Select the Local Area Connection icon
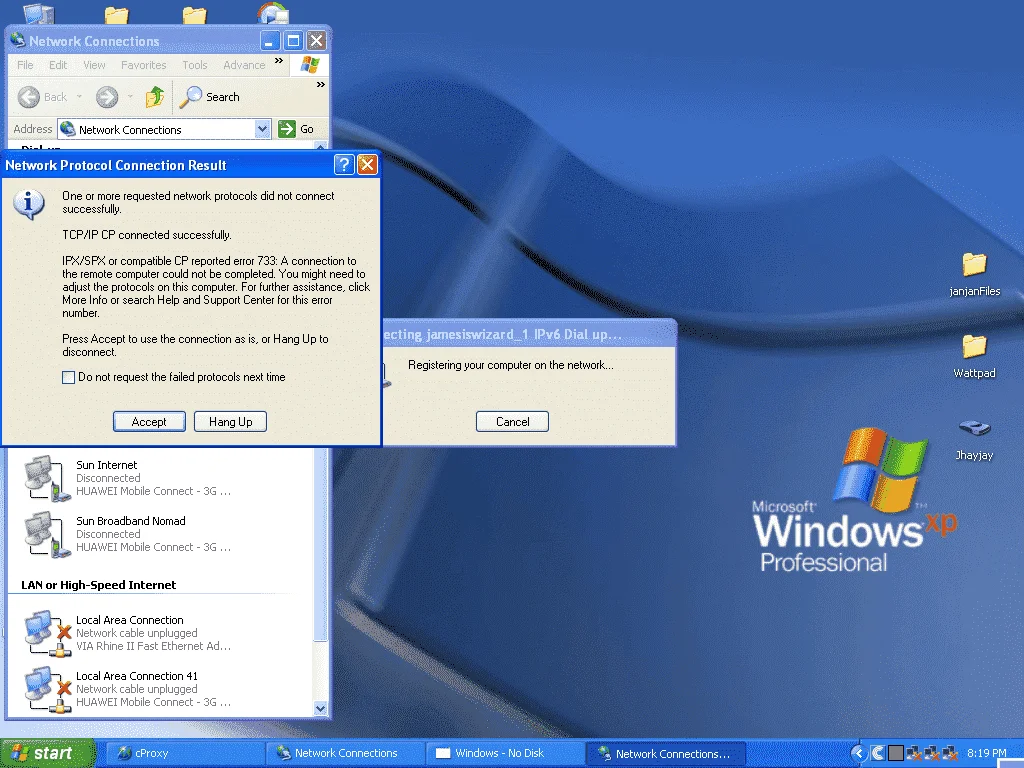 47,633
